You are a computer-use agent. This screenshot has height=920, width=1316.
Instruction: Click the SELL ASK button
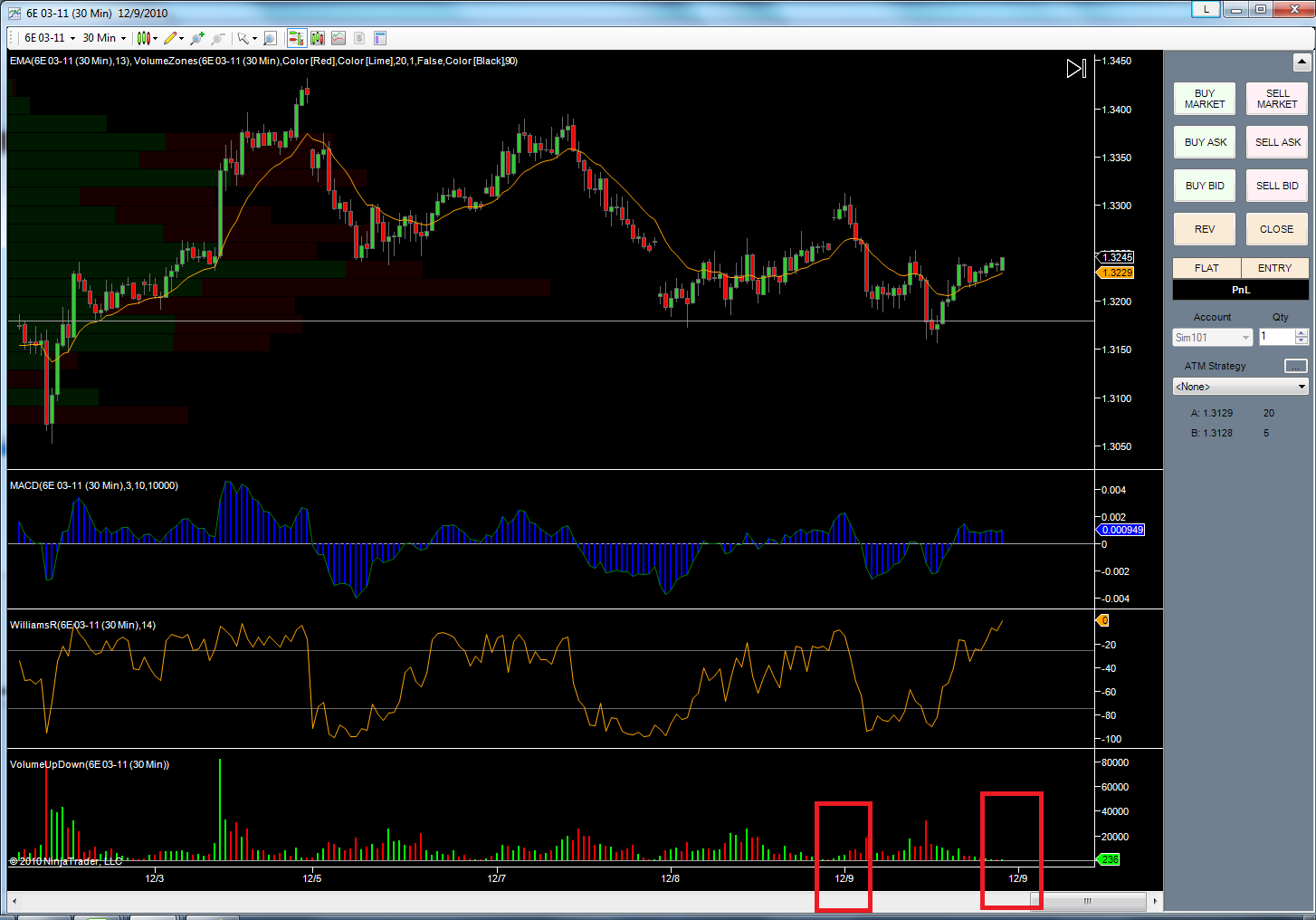(1277, 142)
